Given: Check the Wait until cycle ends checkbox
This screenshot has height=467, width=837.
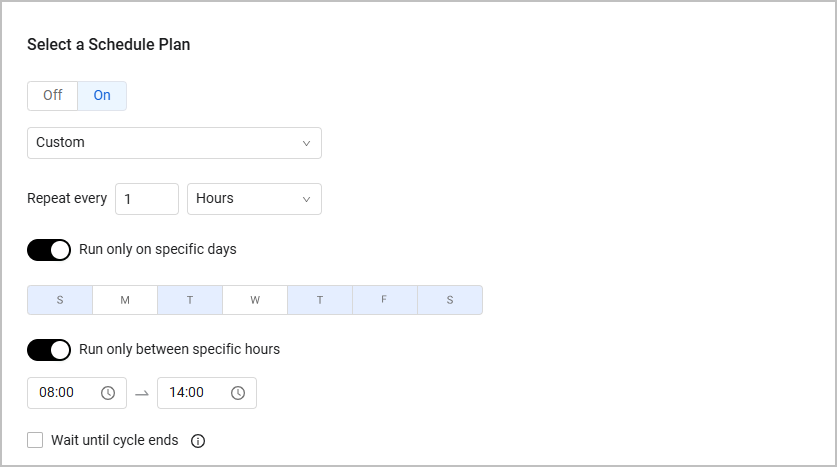Looking at the screenshot, I should [x=35, y=440].
